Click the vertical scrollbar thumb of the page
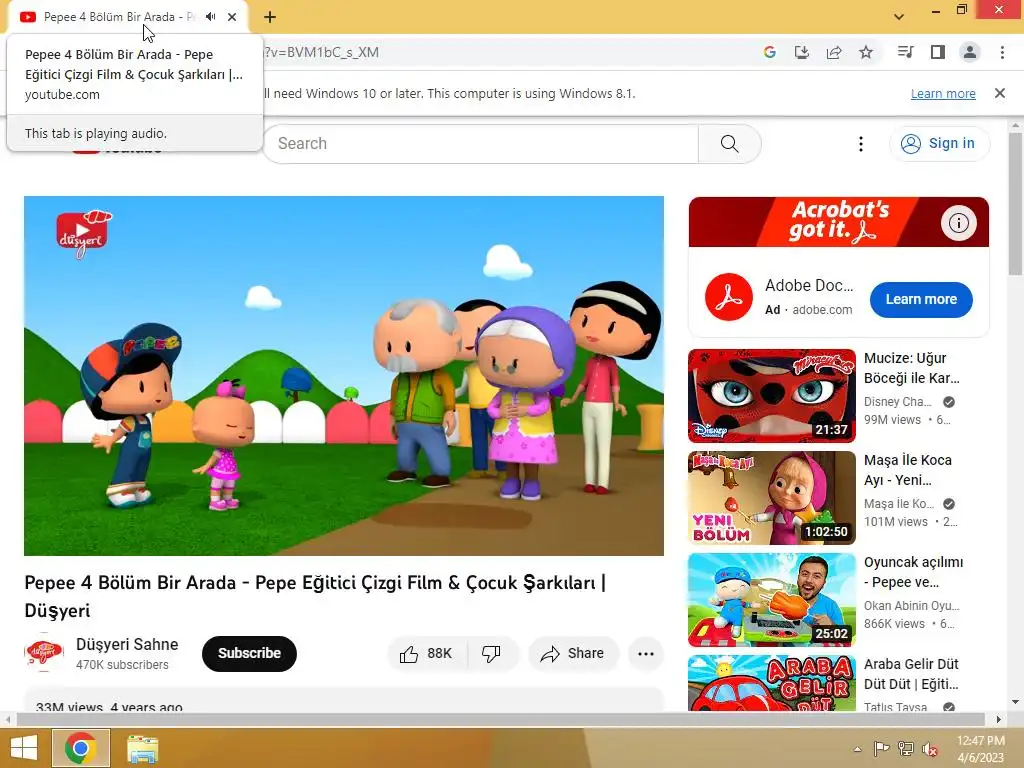Screen dimensions: 1024x768 tap(1015, 202)
